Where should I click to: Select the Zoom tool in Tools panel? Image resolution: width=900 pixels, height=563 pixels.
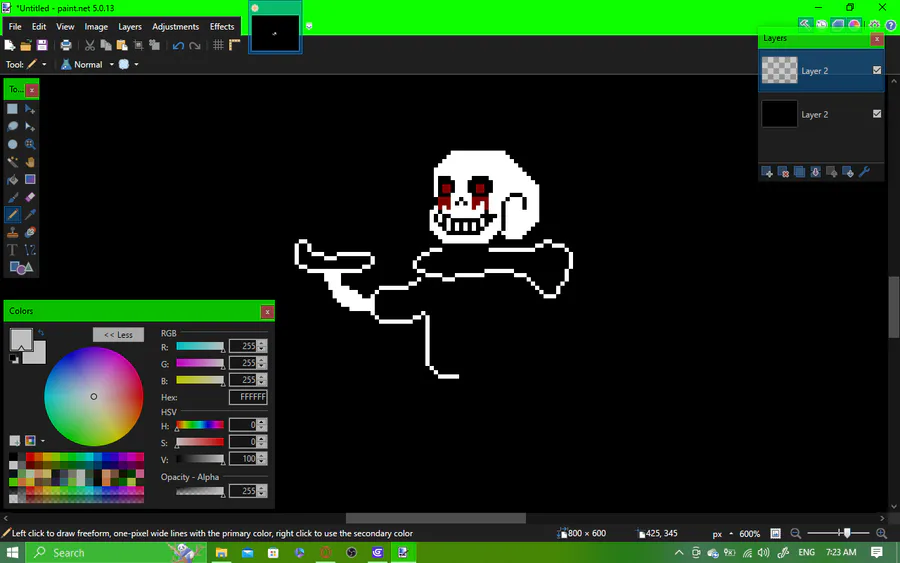(x=30, y=145)
